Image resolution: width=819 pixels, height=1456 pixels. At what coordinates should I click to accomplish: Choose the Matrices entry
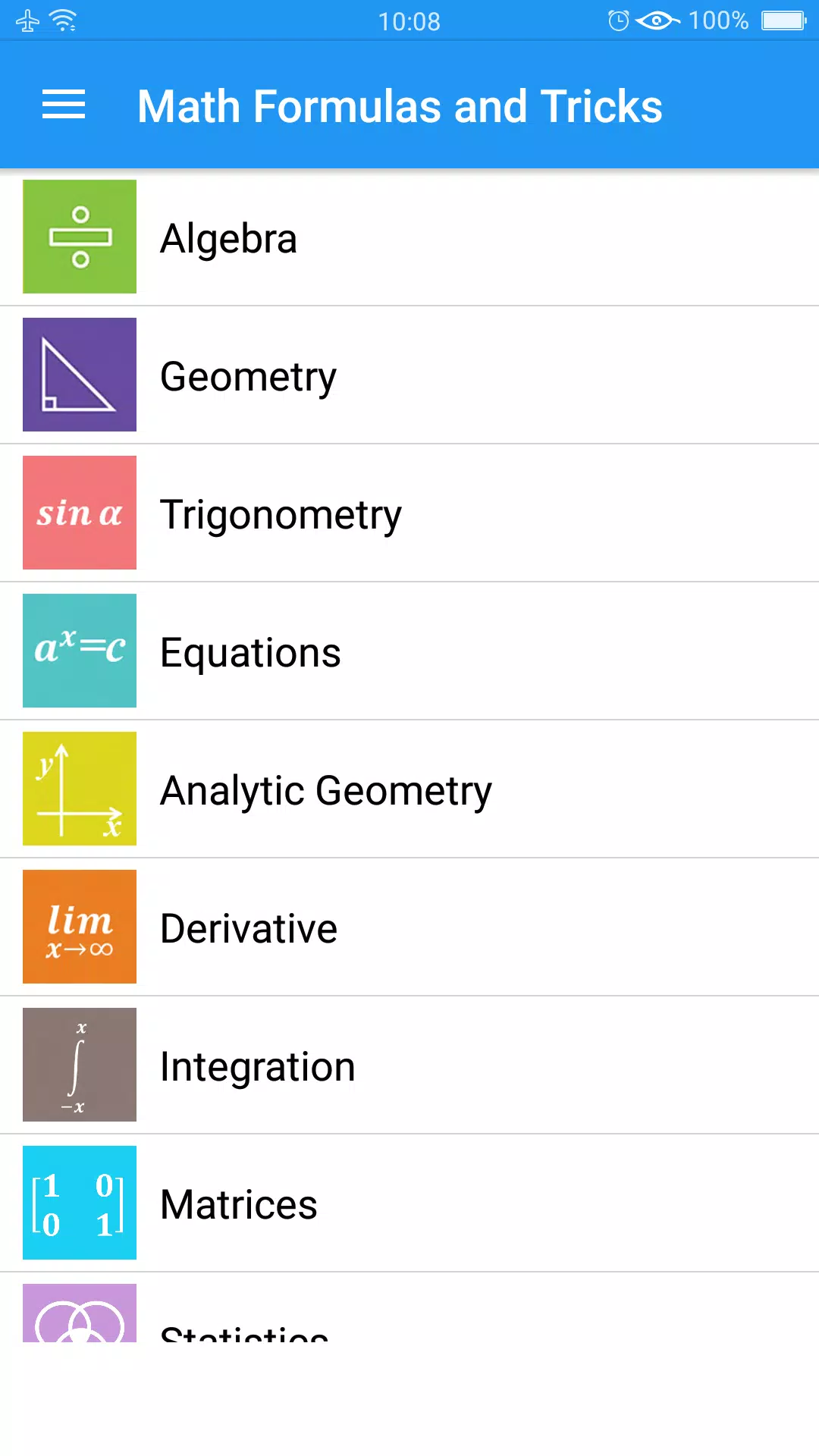point(409,1203)
